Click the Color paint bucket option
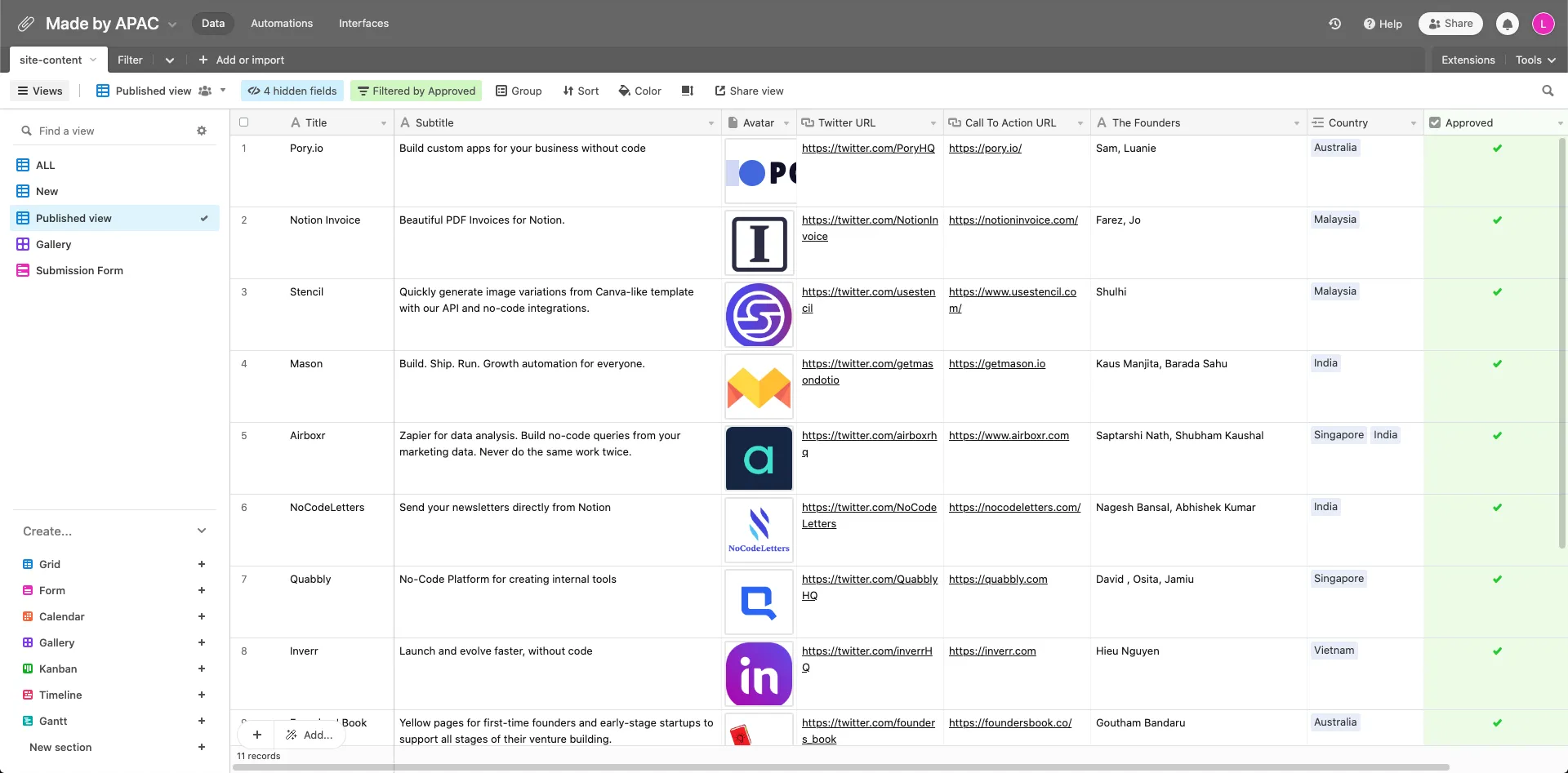This screenshot has height=773, width=1568. tap(639, 91)
